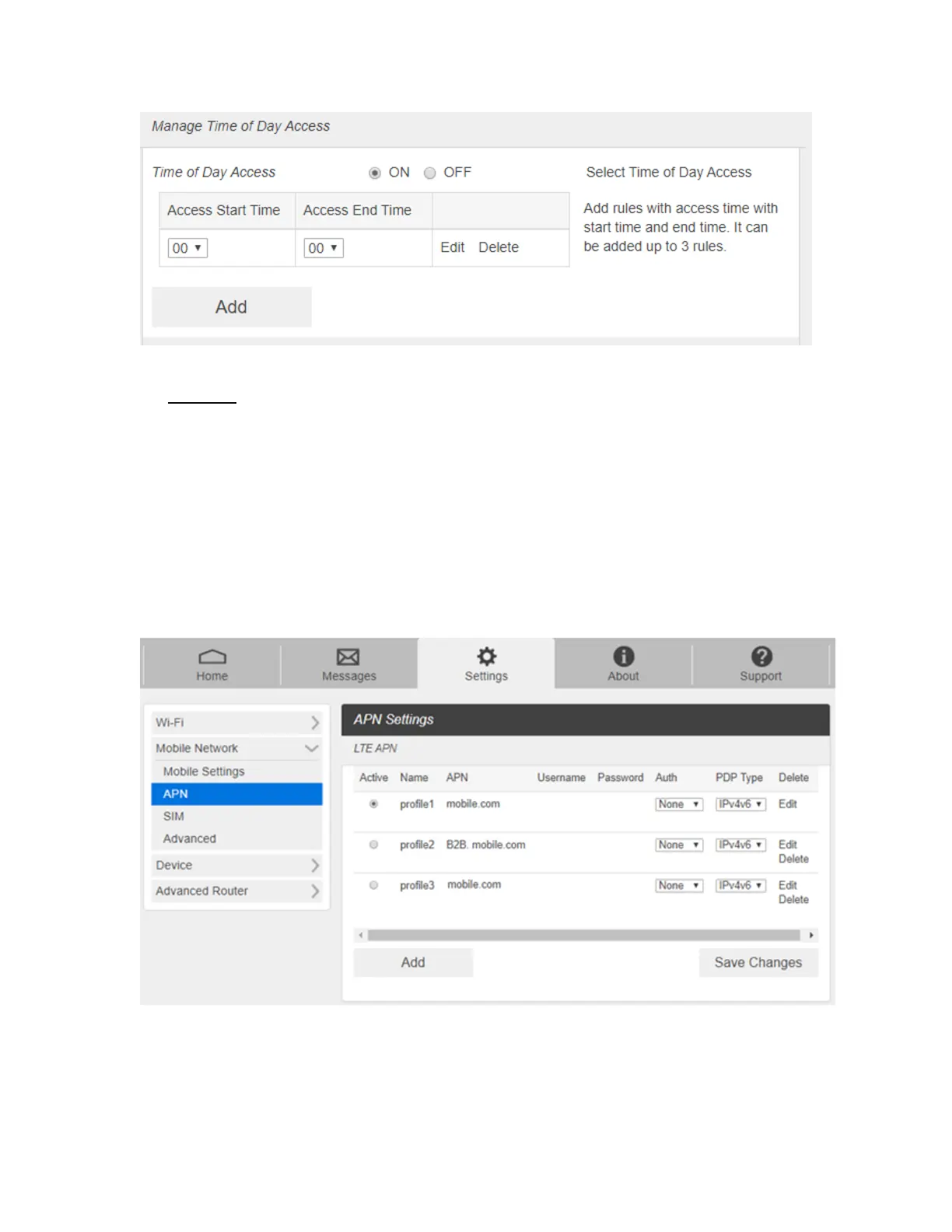Screen dimensions: 952x1232
Task: Select the Settings gear icon
Action: 487,656
